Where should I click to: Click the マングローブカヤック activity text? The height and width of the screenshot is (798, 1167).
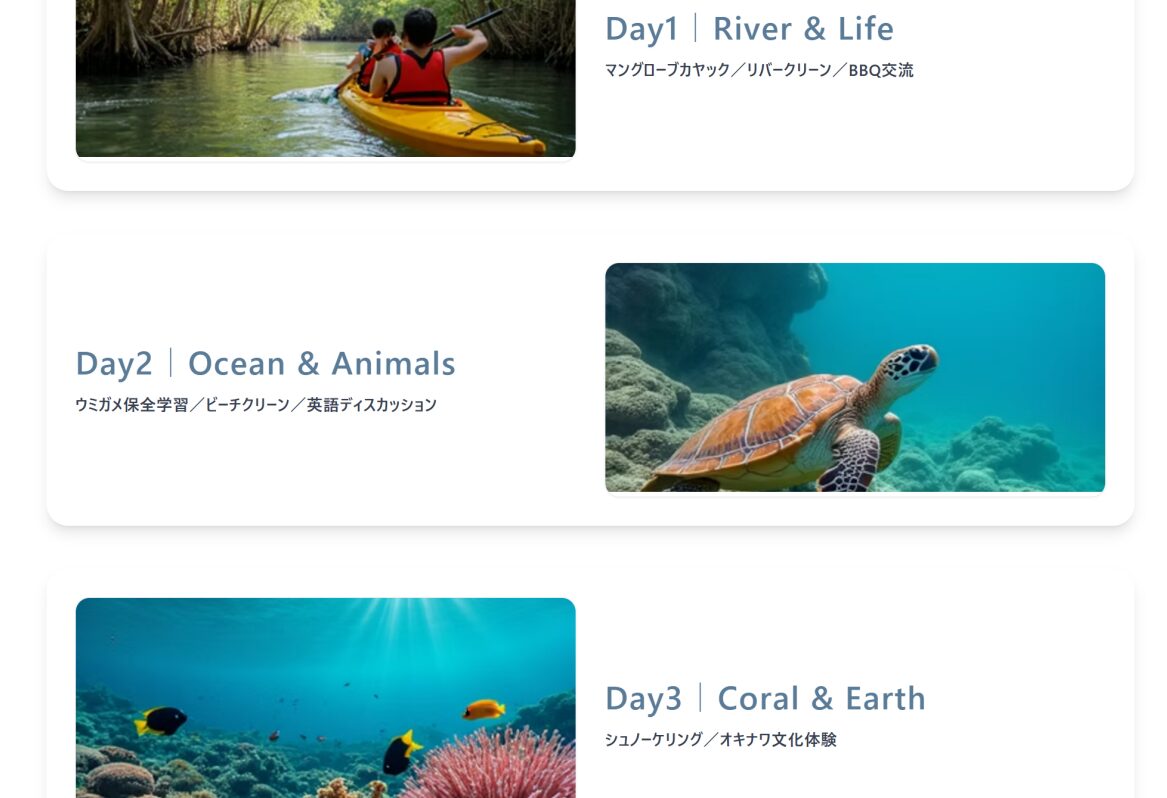point(667,70)
